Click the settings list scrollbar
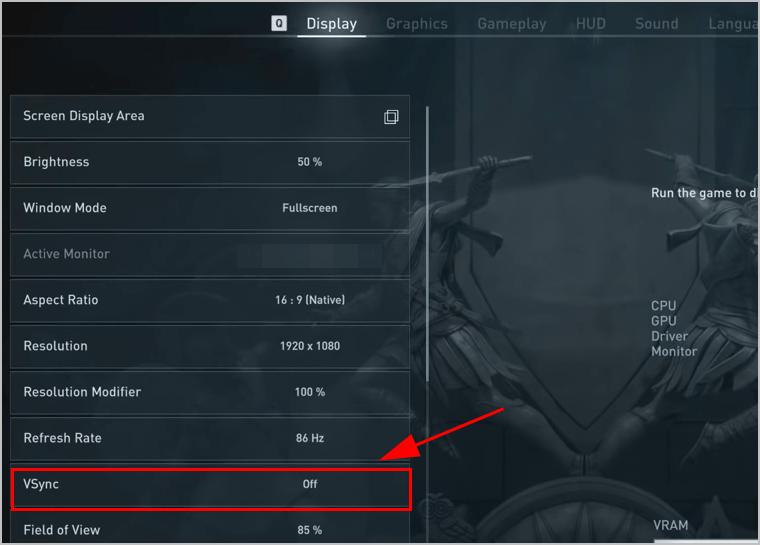 tap(427, 244)
